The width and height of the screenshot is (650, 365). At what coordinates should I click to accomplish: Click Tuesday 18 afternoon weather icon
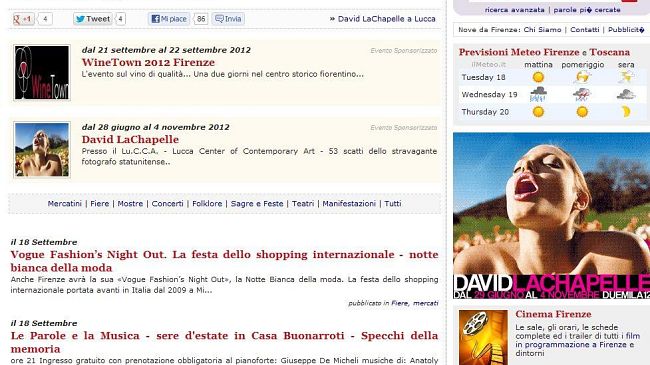pos(582,77)
